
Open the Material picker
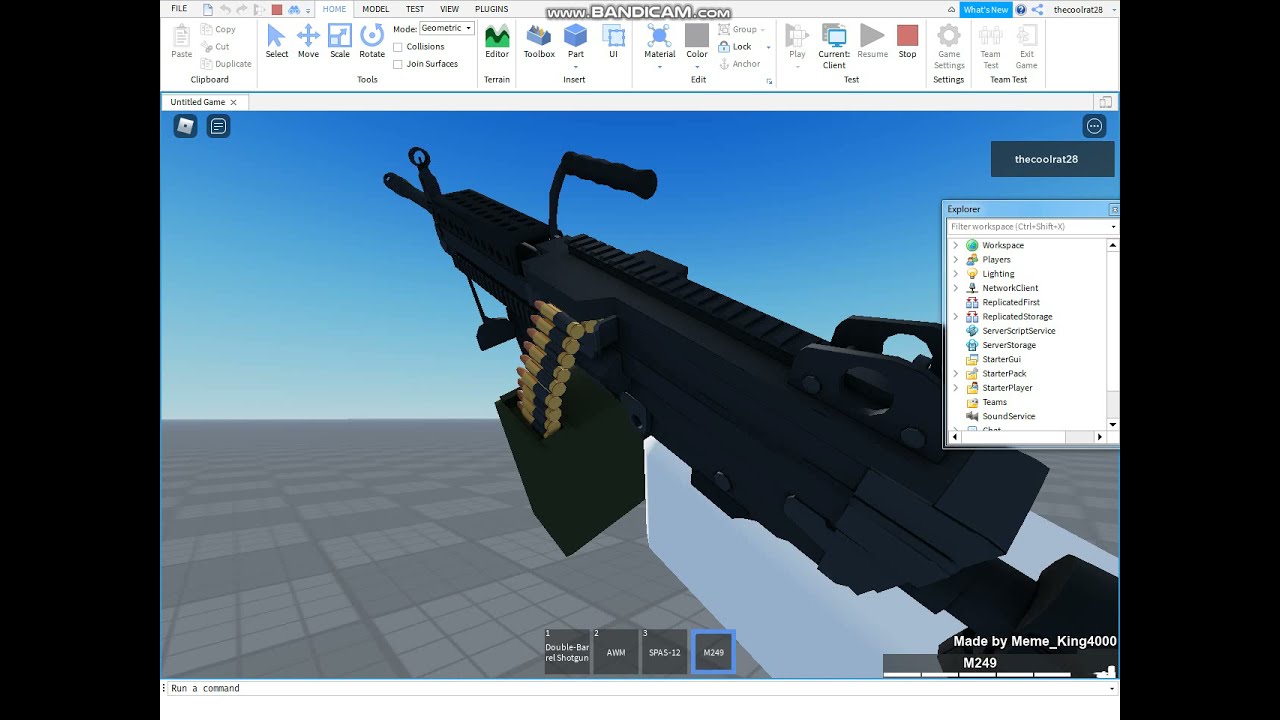point(659,41)
